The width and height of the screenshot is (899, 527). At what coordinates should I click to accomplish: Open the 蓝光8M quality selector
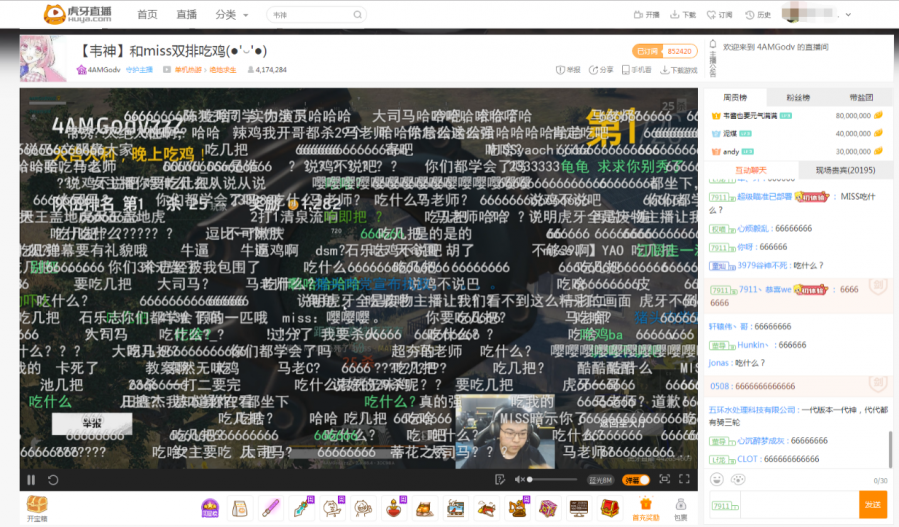599,480
